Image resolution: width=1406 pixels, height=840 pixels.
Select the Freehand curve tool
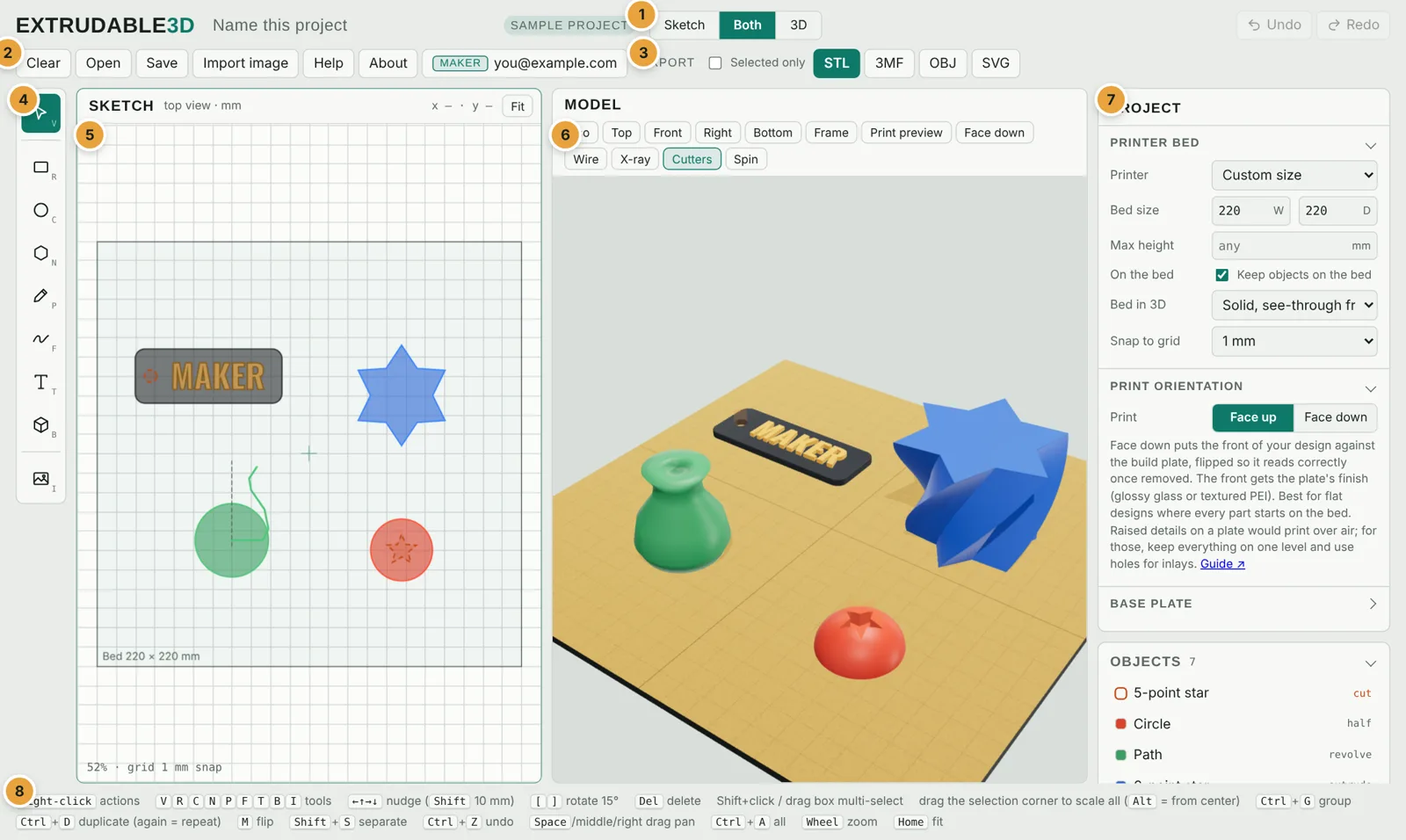41,339
